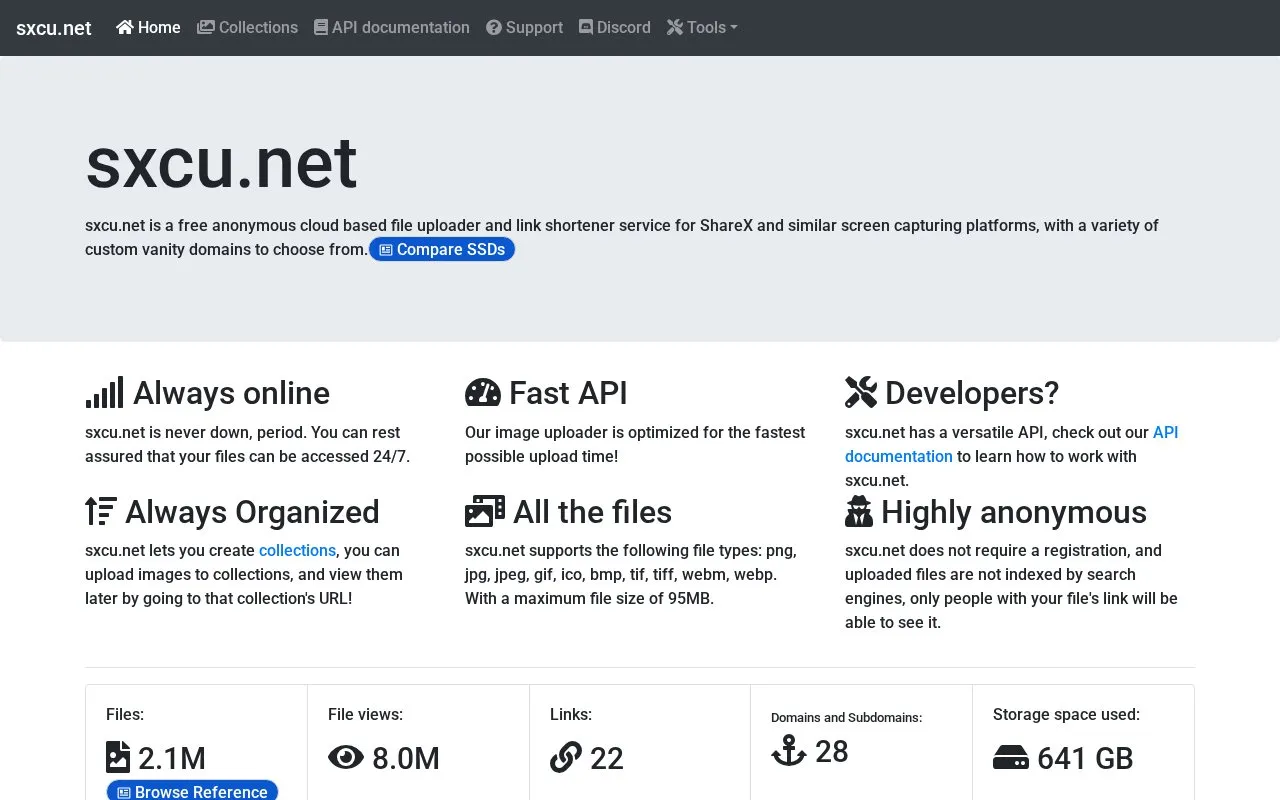Screen dimensions: 1280x800
Task: Open API documentation in the navbar
Action: (392, 28)
